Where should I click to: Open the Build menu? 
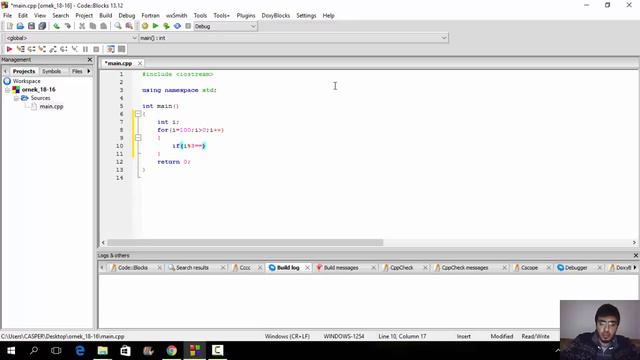coord(106,16)
